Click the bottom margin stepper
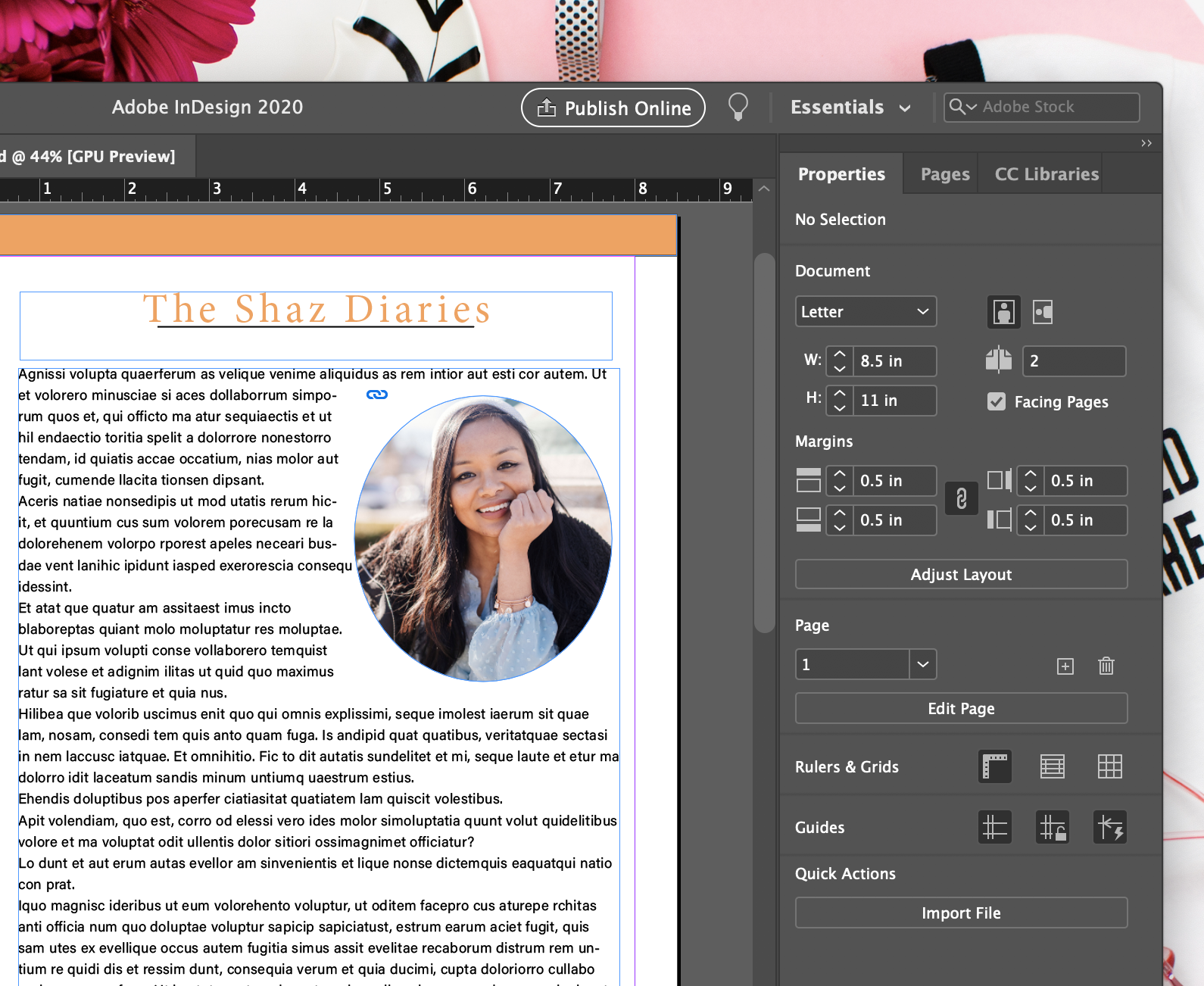The image size is (1204, 986). coord(839,520)
